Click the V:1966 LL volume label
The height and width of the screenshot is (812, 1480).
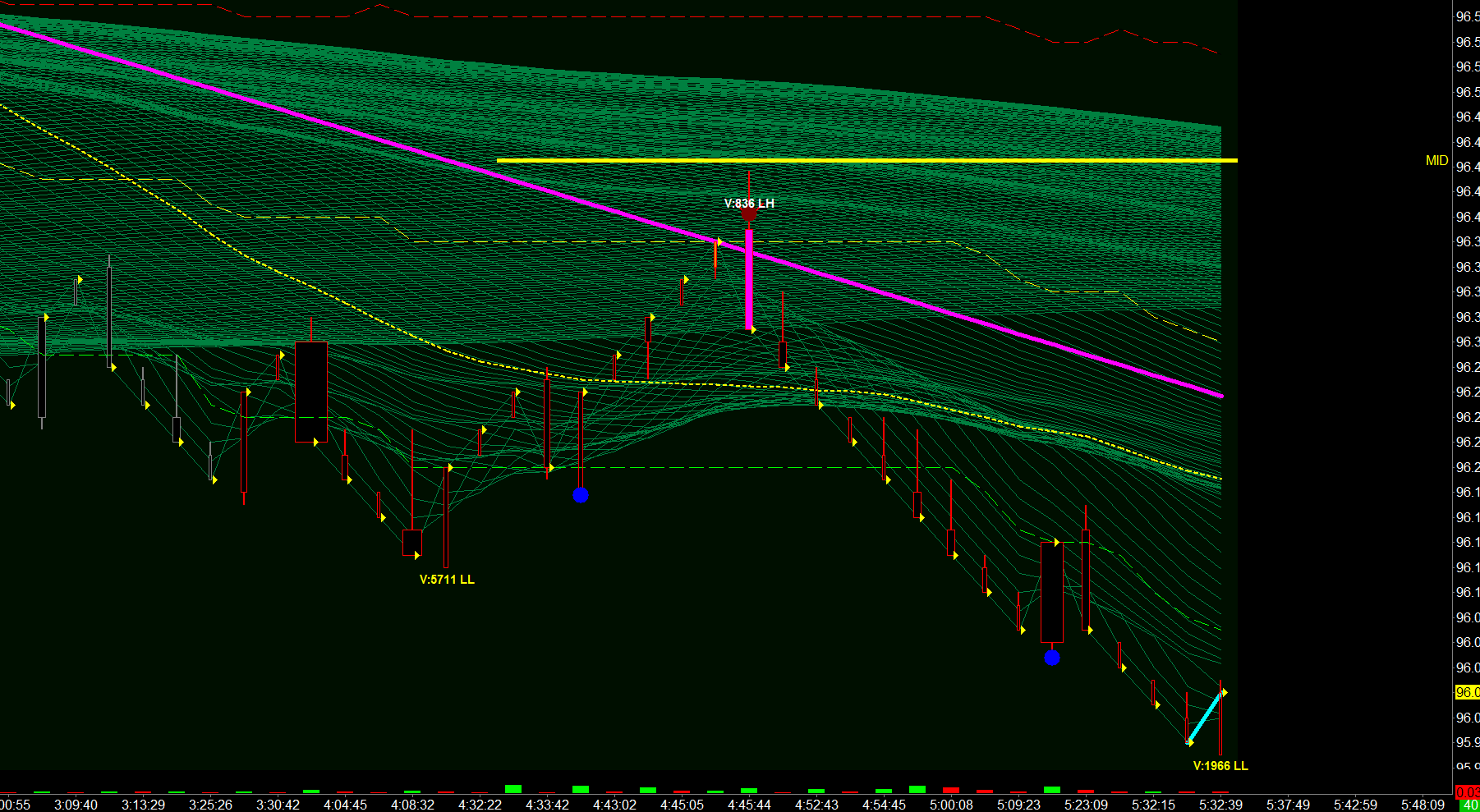(x=1220, y=766)
